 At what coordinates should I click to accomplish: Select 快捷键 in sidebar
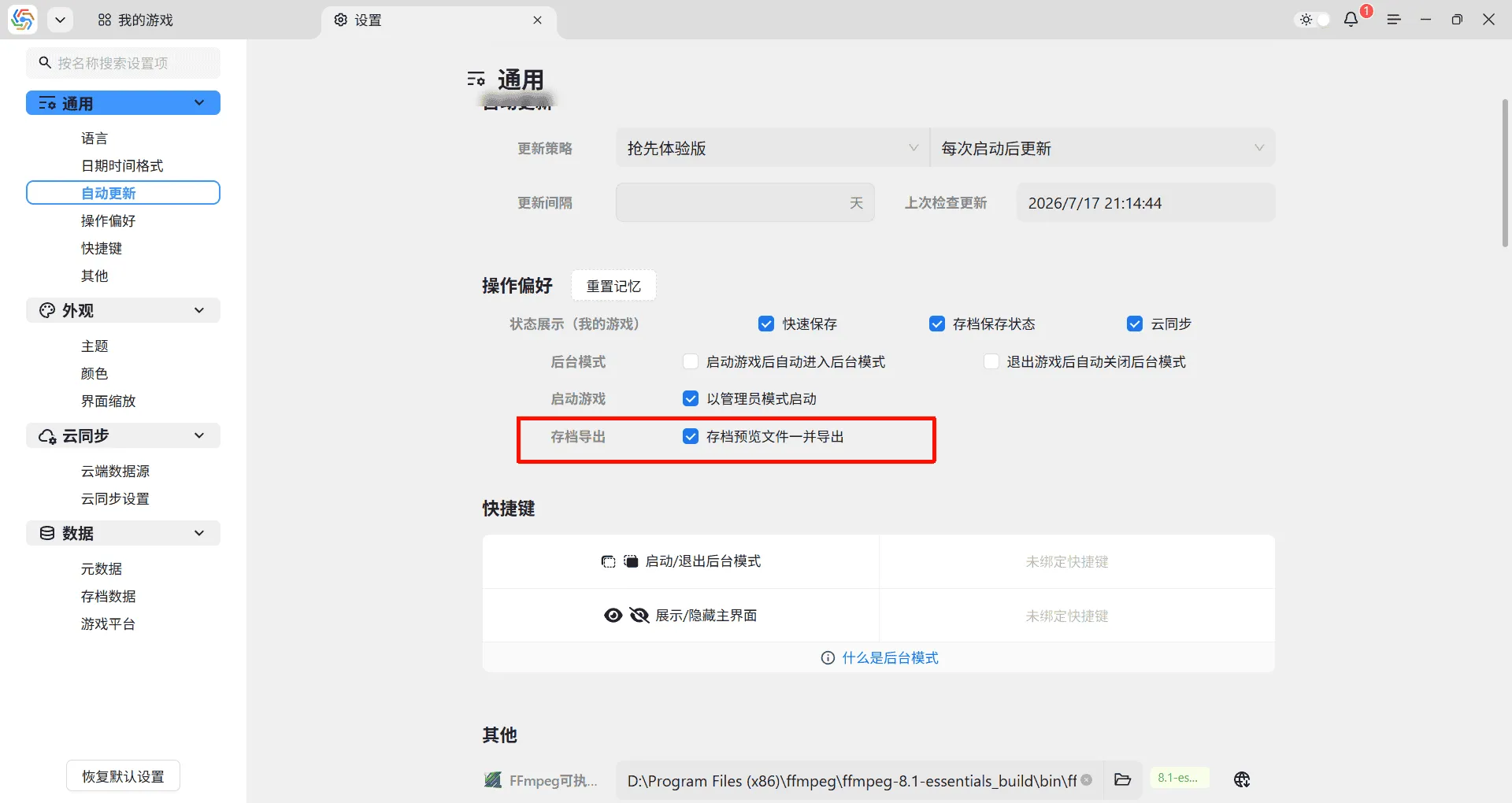[x=102, y=248]
